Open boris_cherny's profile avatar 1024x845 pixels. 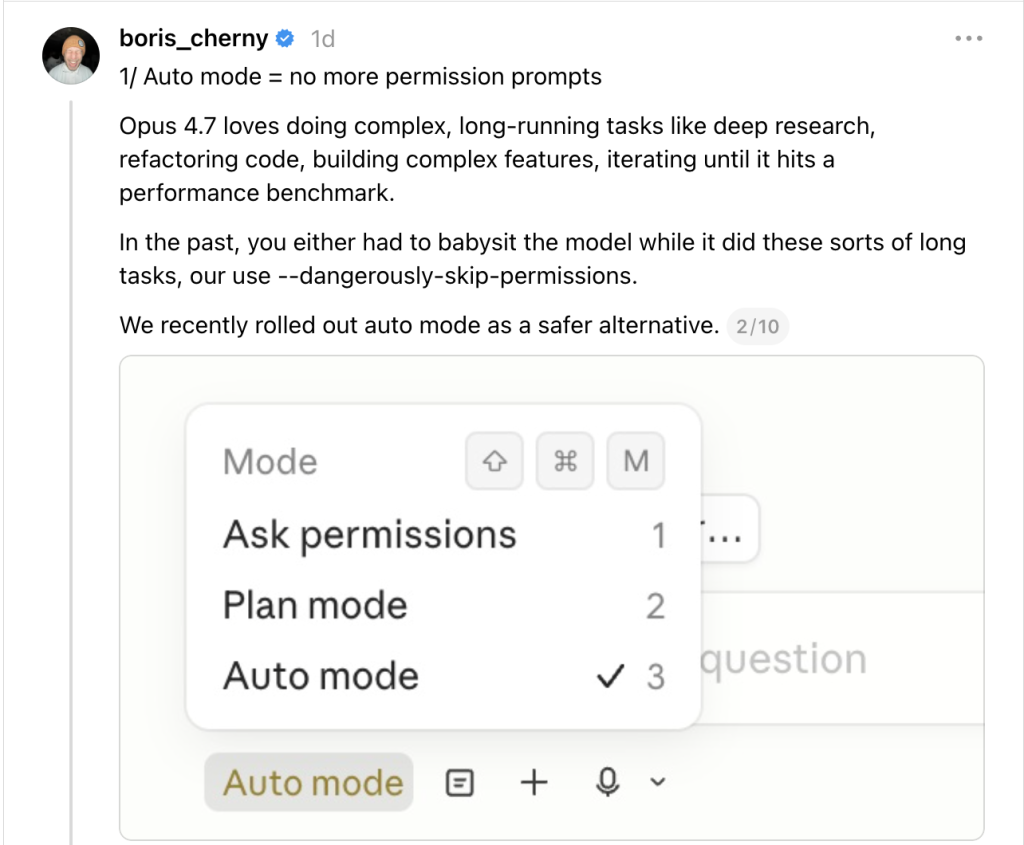(71, 55)
